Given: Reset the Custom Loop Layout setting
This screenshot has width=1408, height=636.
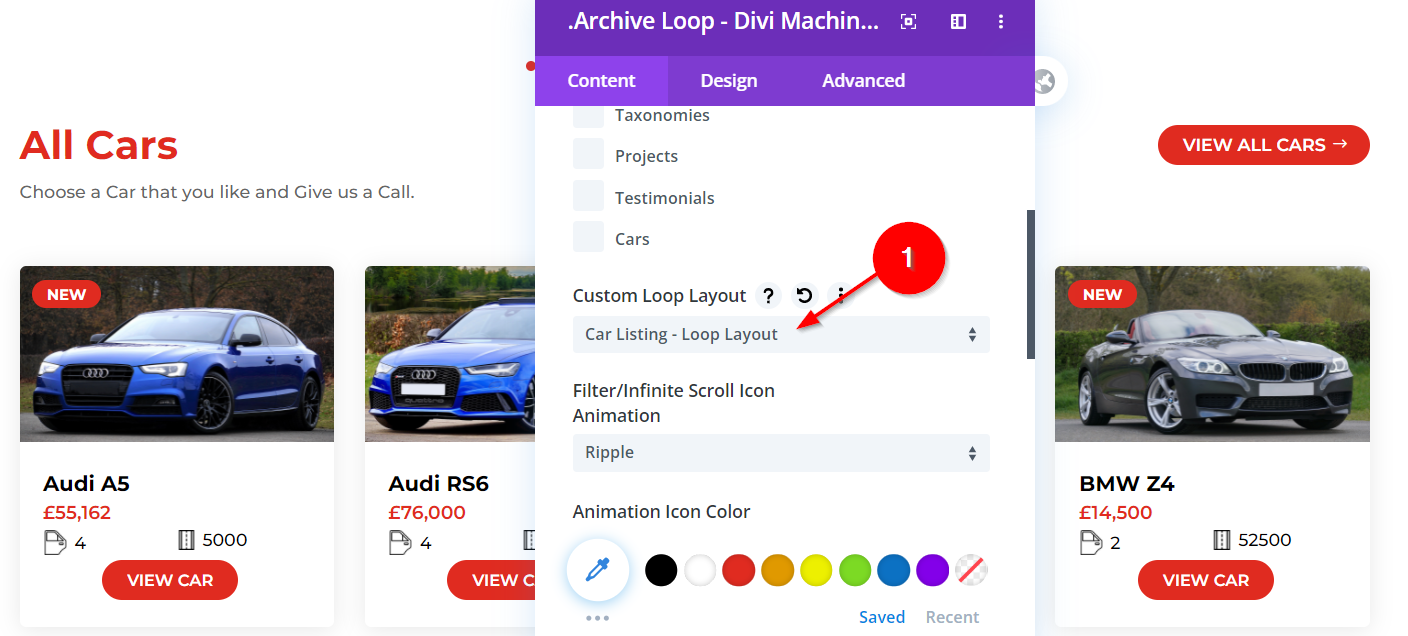Looking at the screenshot, I should [805, 295].
